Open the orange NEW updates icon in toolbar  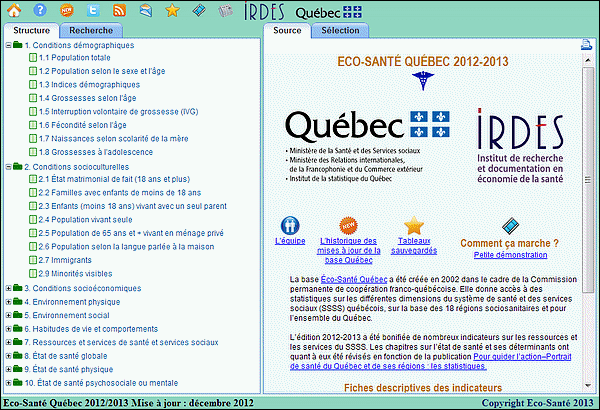(x=67, y=10)
